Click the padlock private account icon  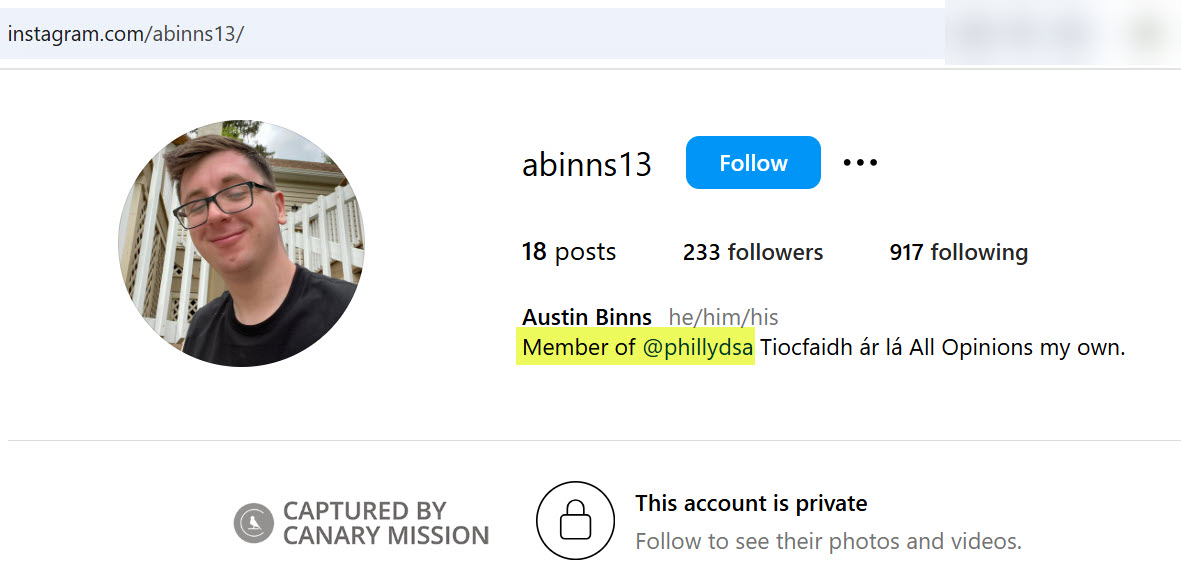click(x=575, y=520)
